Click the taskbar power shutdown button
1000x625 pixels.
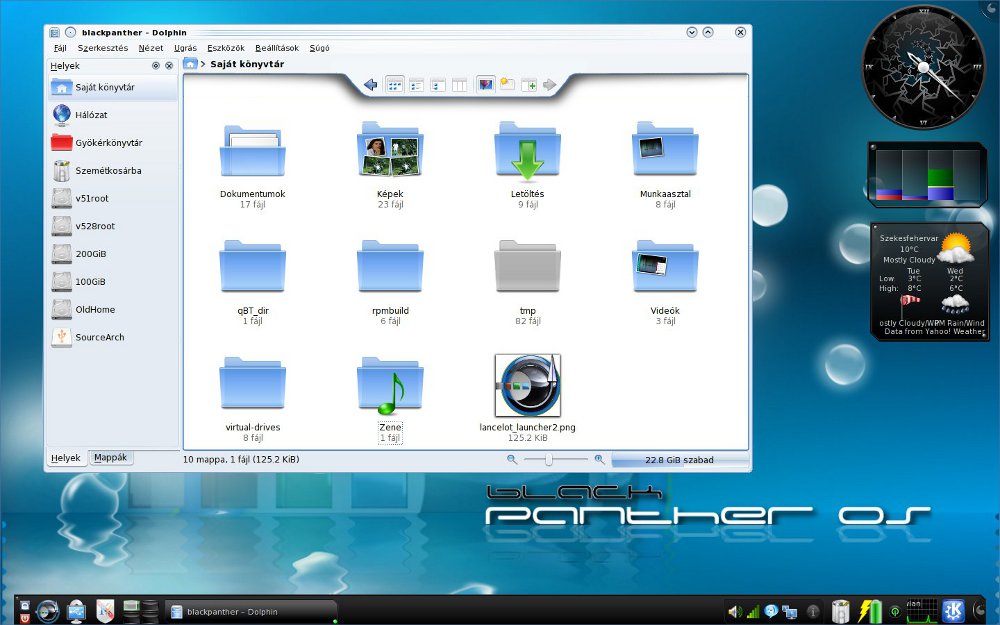pyautogui.click(x=25, y=618)
